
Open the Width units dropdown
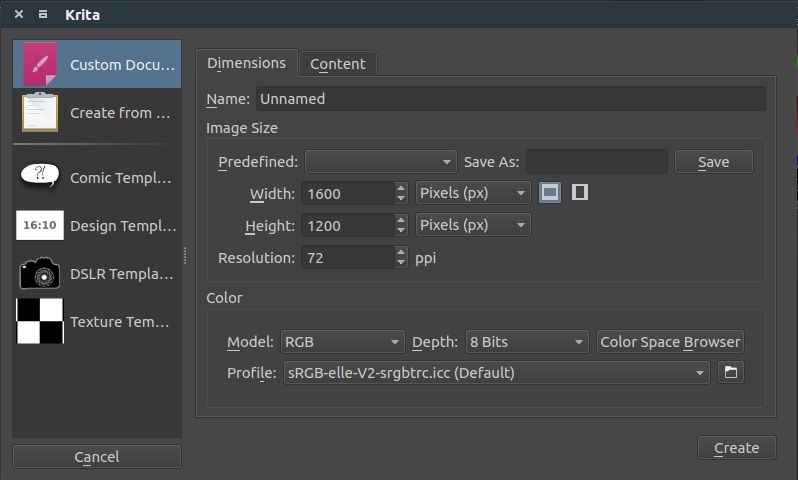tap(473, 193)
